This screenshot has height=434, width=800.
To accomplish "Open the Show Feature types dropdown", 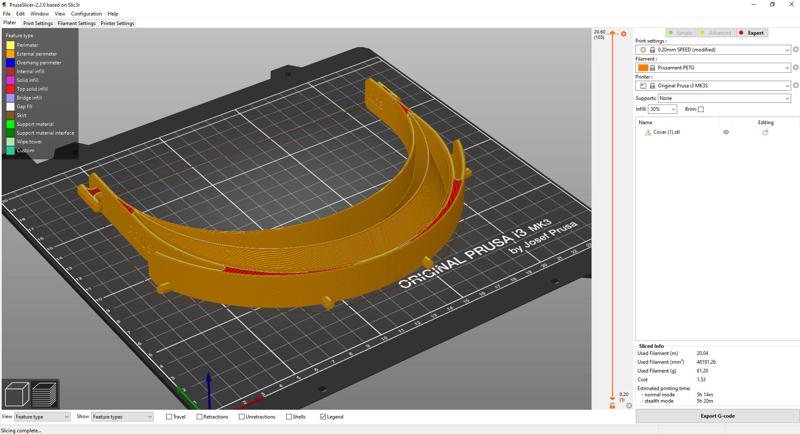I will pyautogui.click(x=122, y=417).
